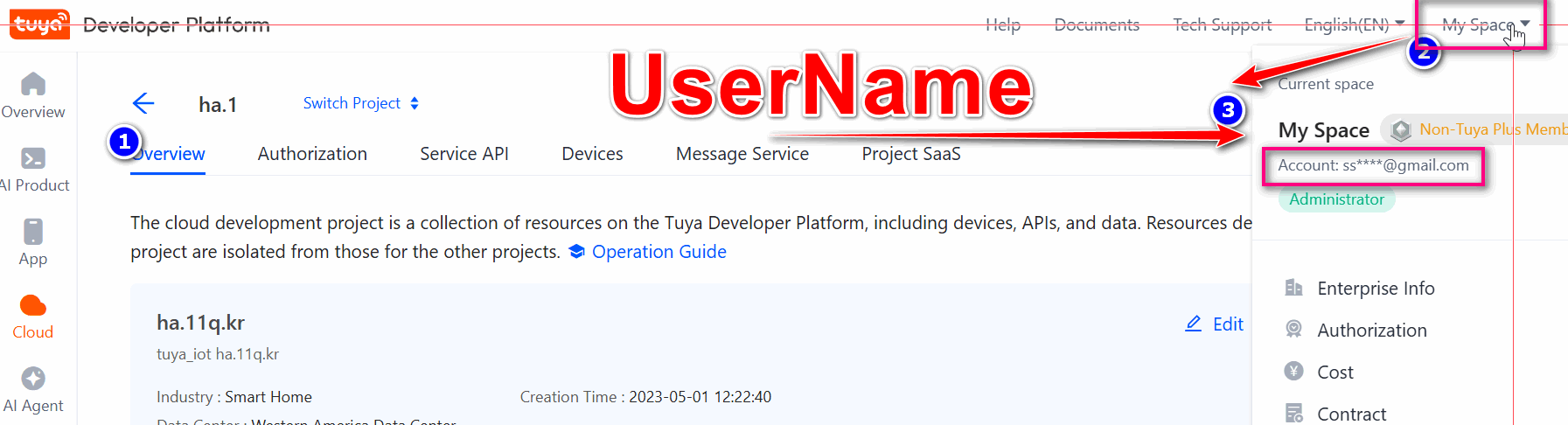Open Documents in top navigation
Screen dimensions: 1568x425
1097,24
